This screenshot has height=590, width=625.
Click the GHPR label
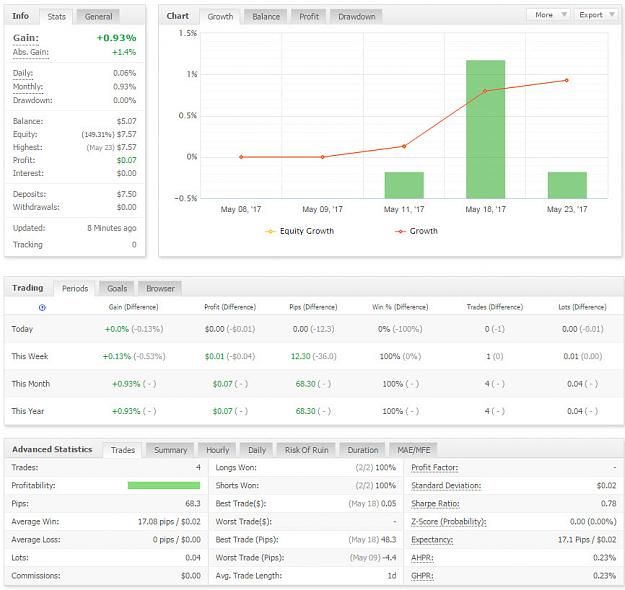click(x=422, y=576)
